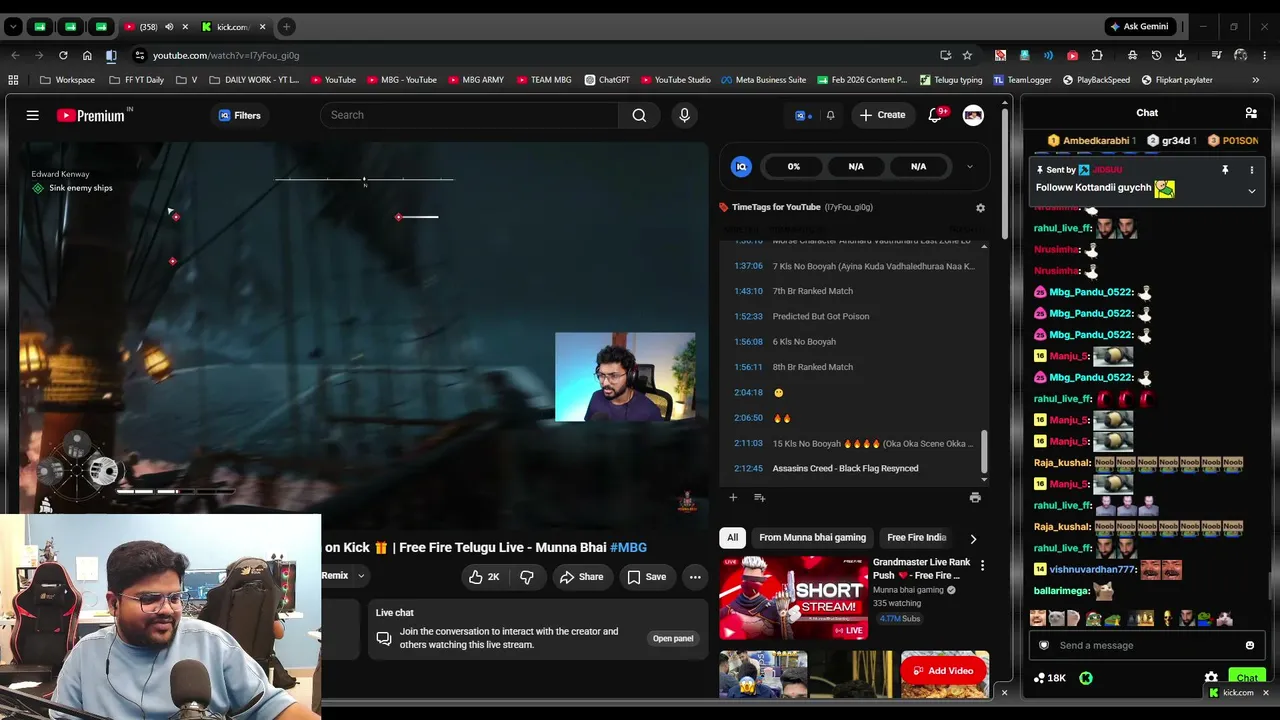Open YouTube notifications bell with 9+ badge
This screenshot has height=720, width=1280.
936,115
